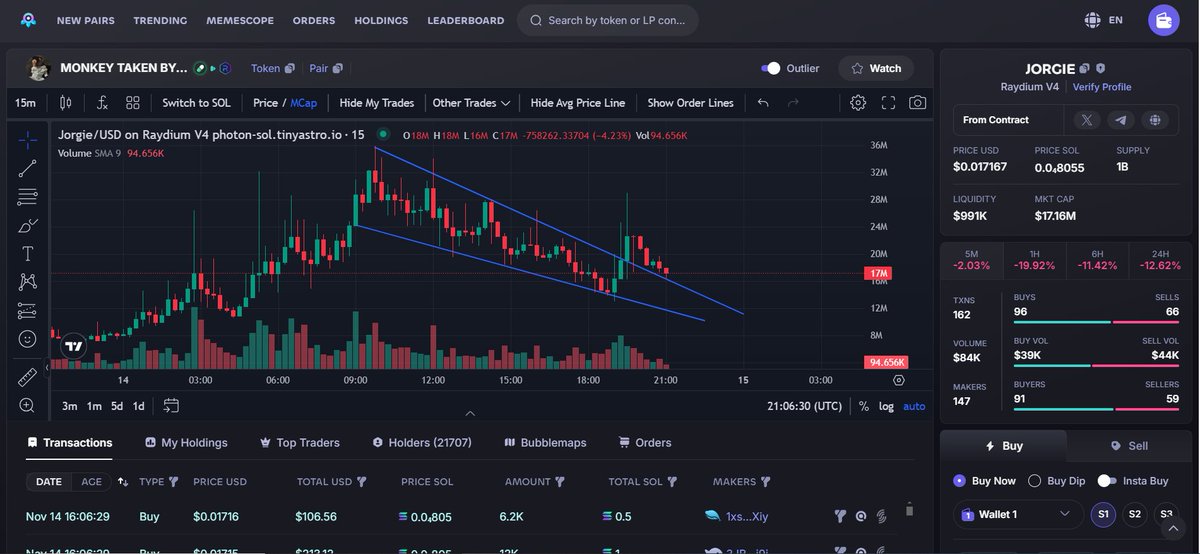Select the forecasting and measurement tool

pyautogui.click(x=27, y=311)
